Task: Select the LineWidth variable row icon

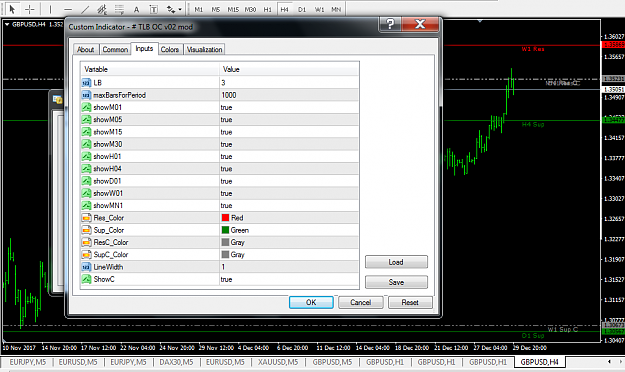Action: point(86,267)
